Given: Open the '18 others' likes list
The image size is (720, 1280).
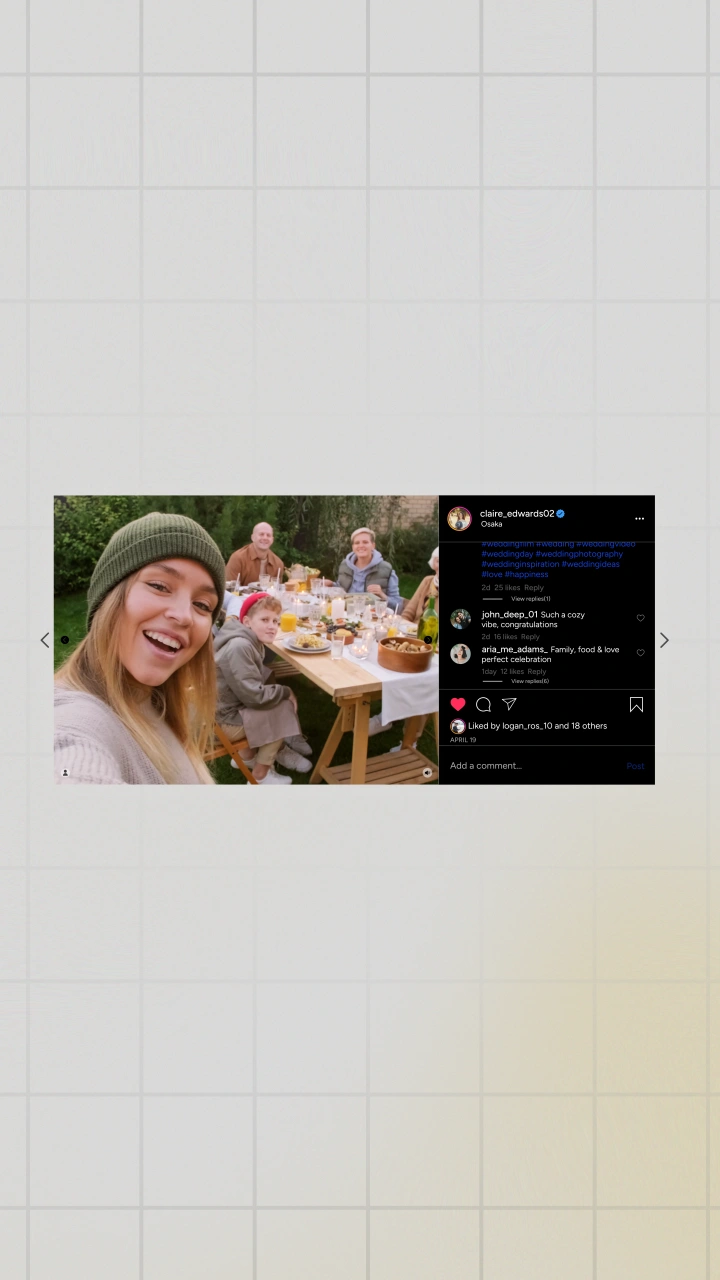Looking at the screenshot, I should point(589,726).
